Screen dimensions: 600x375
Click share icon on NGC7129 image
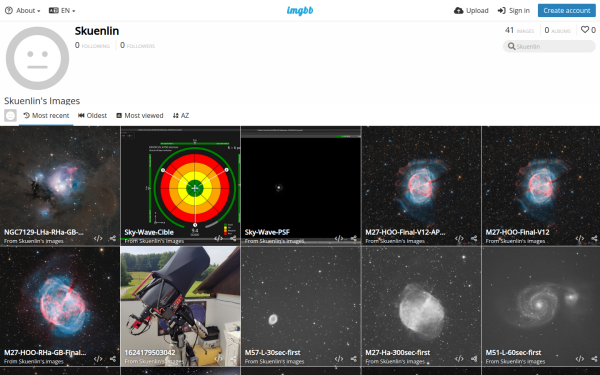[112, 238]
